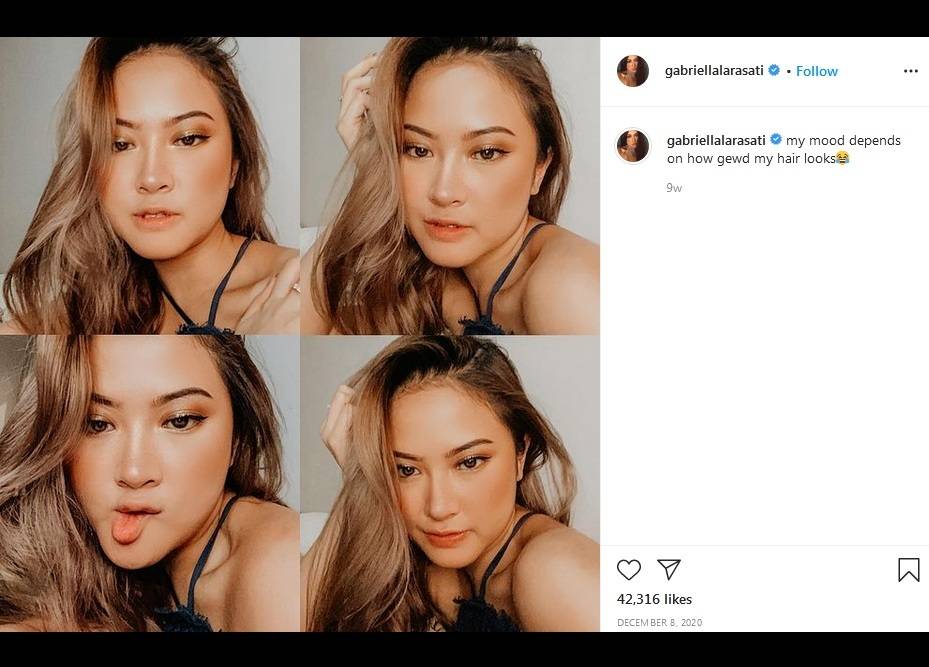Select the top-left selfie photo

(x=150, y=185)
